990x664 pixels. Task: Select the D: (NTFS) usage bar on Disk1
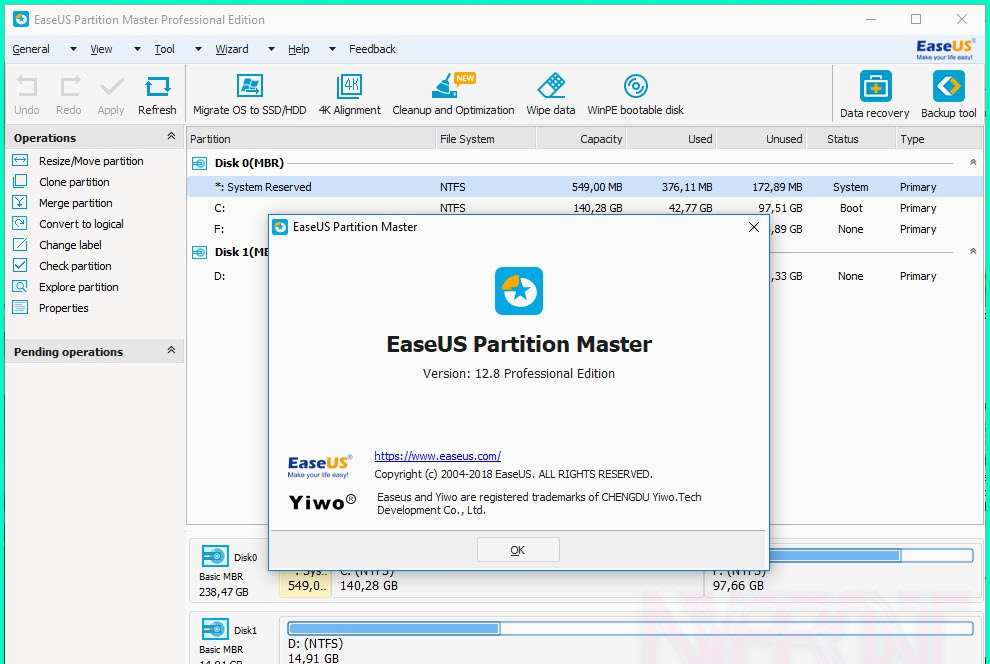(630, 629)
